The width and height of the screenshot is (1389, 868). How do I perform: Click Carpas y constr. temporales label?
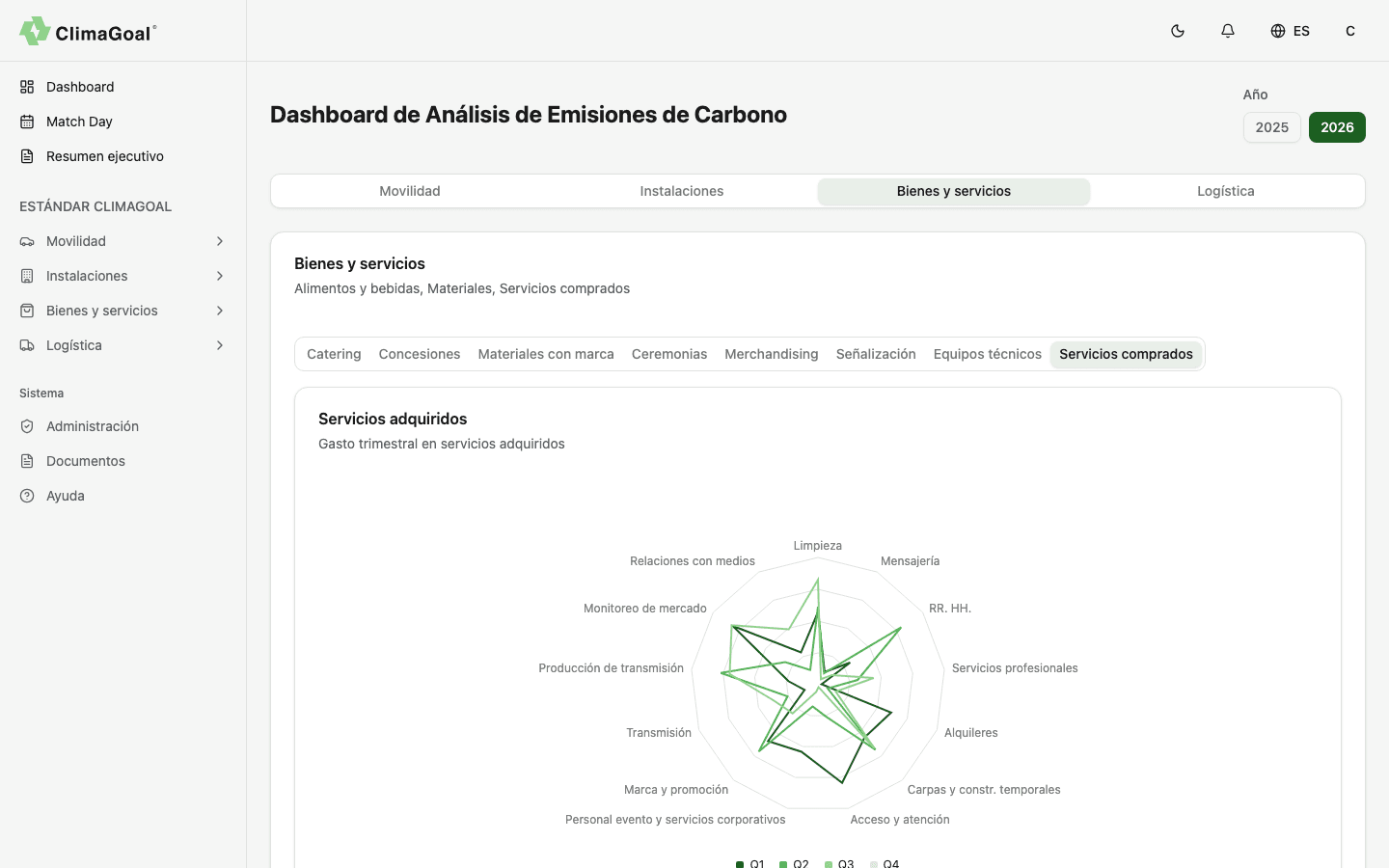click(984, 790)
